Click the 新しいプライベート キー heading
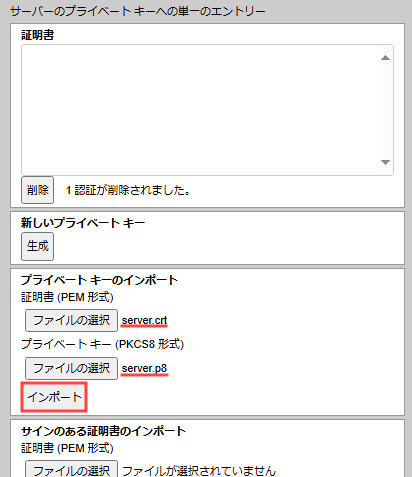This screenshot has height=477, width=412. [x=83, y=223]
